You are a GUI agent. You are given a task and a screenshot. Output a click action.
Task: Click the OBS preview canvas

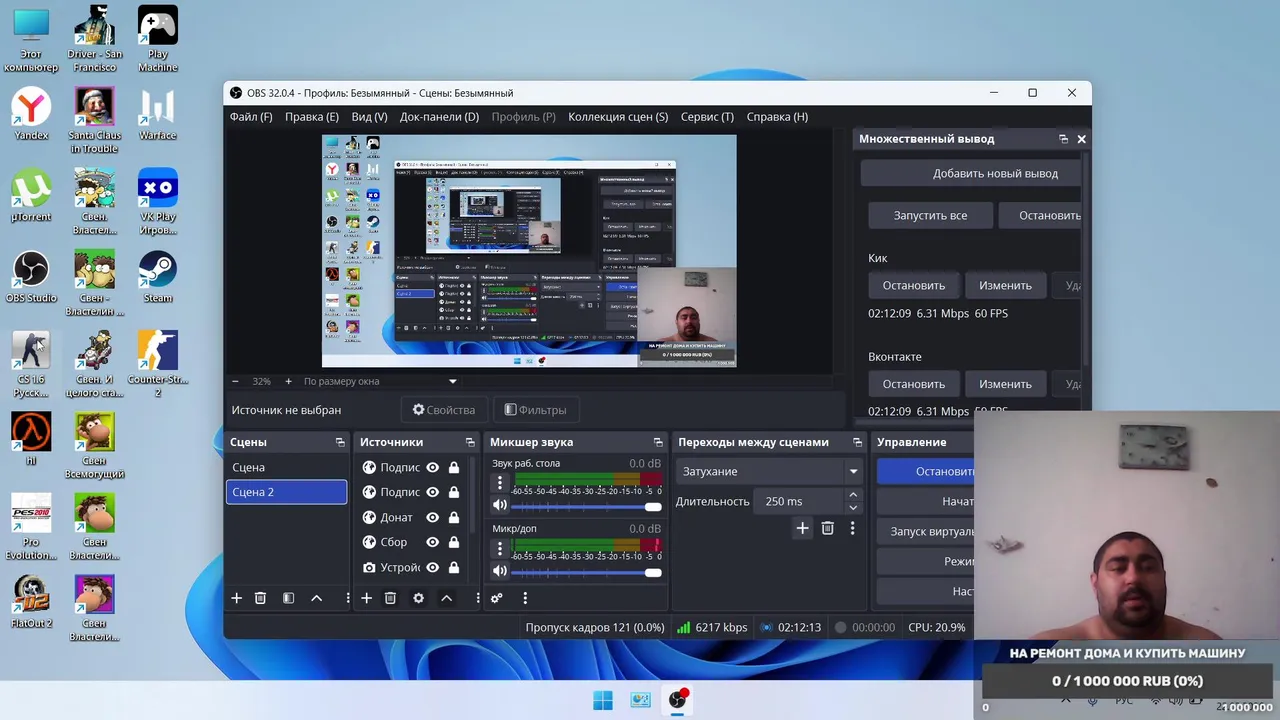pos(529,251)
